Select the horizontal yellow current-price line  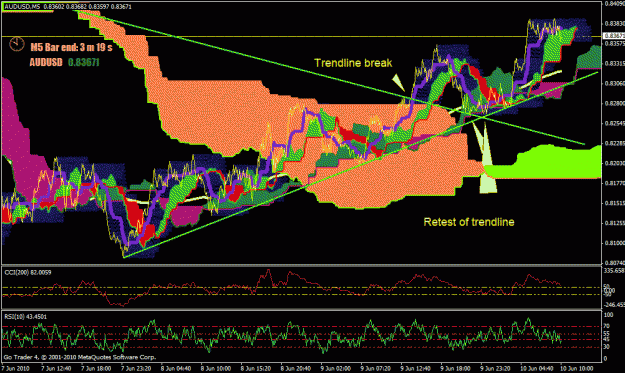click(302, 37)
